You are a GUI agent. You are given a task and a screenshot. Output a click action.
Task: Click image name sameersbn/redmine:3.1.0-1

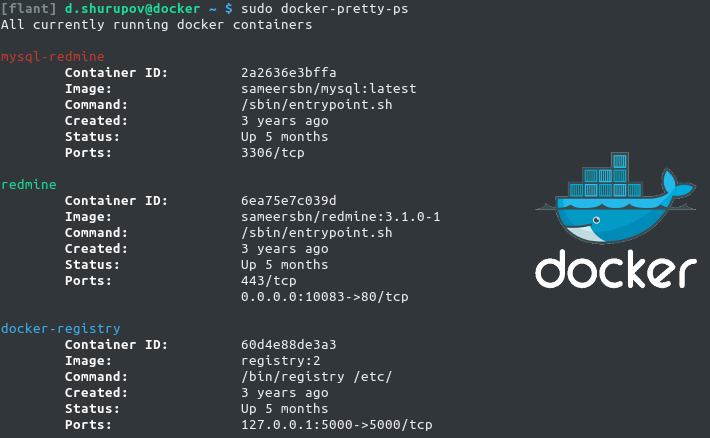coord(341,217)
